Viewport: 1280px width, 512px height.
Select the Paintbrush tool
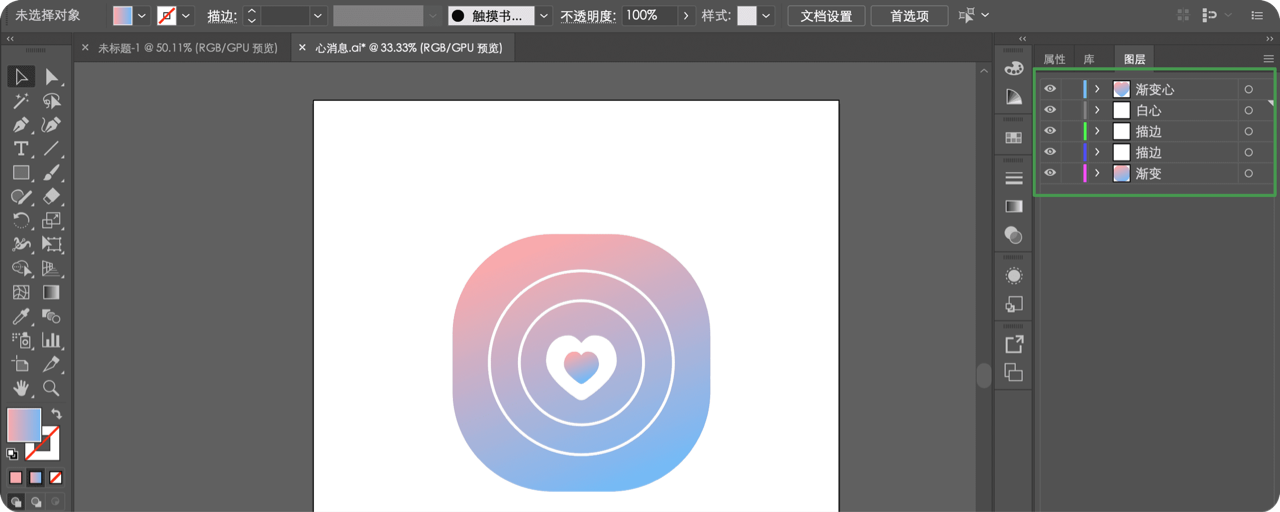[52, 172]
